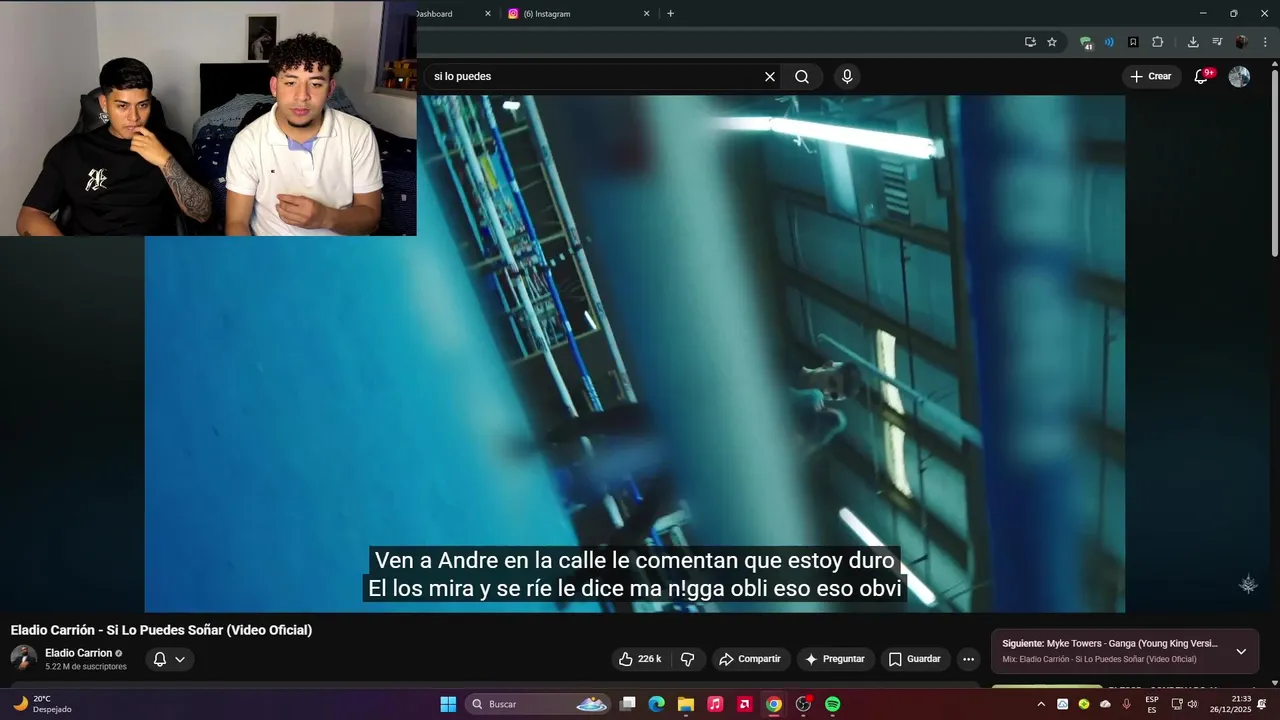The width and height of the screenshot is (1280, 720).
Task: Open OBS Studio from taskbar
Action: click(803, 704)
